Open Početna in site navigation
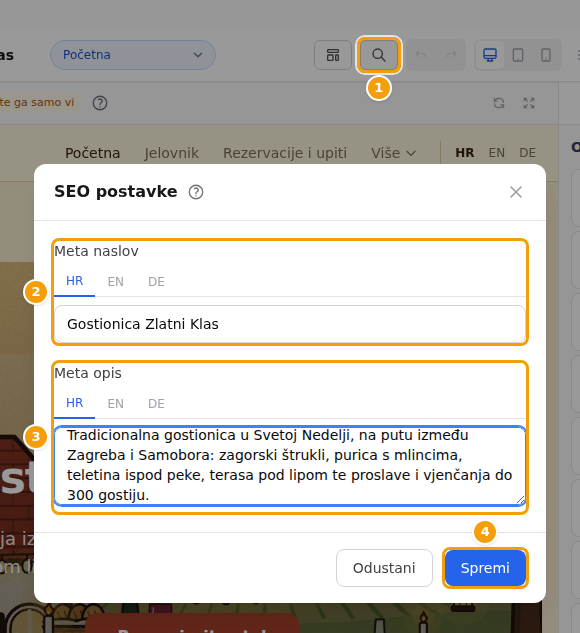 coord(92,153)
